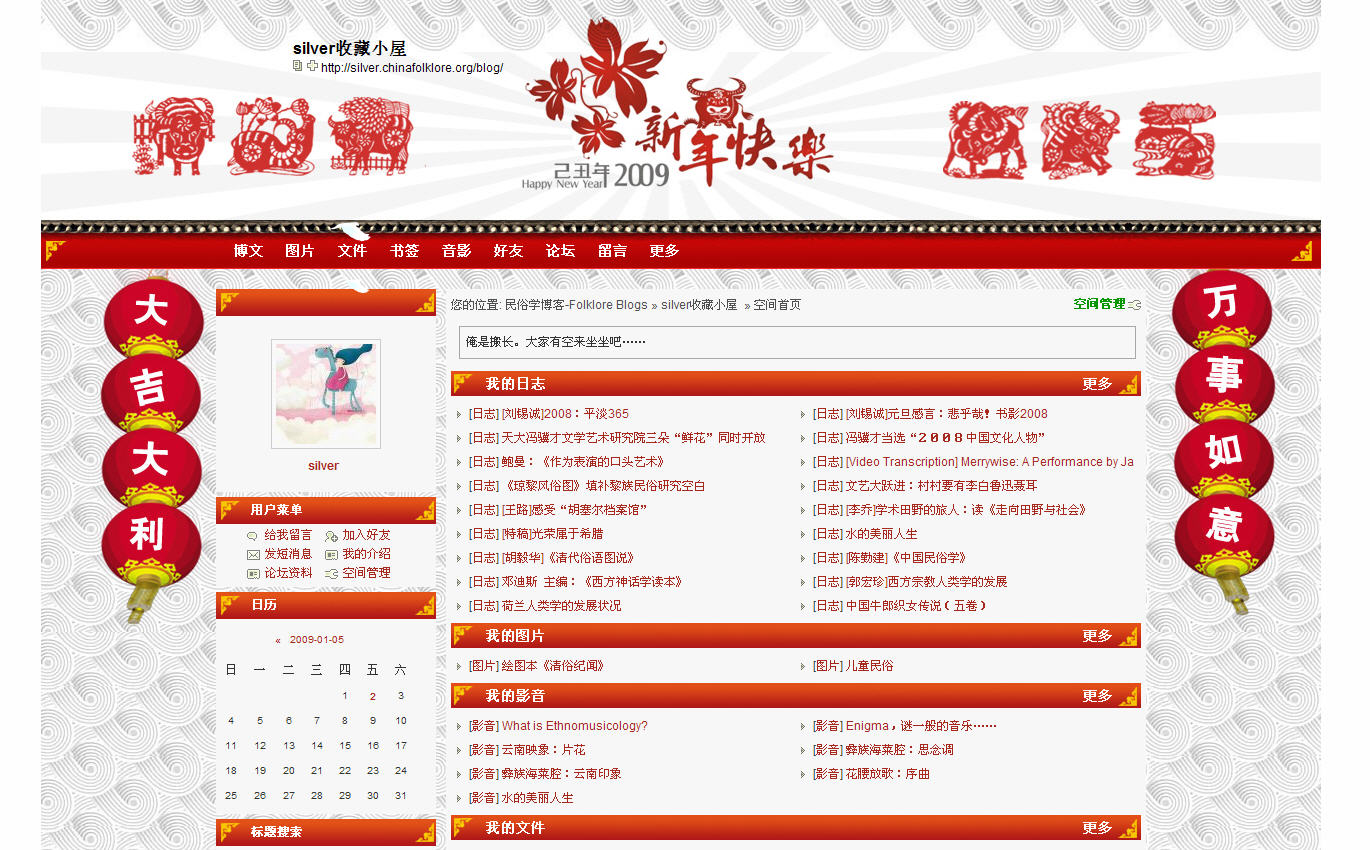Go to previous month with the « arrow
Screen dimensions: 1370x850
278,640
